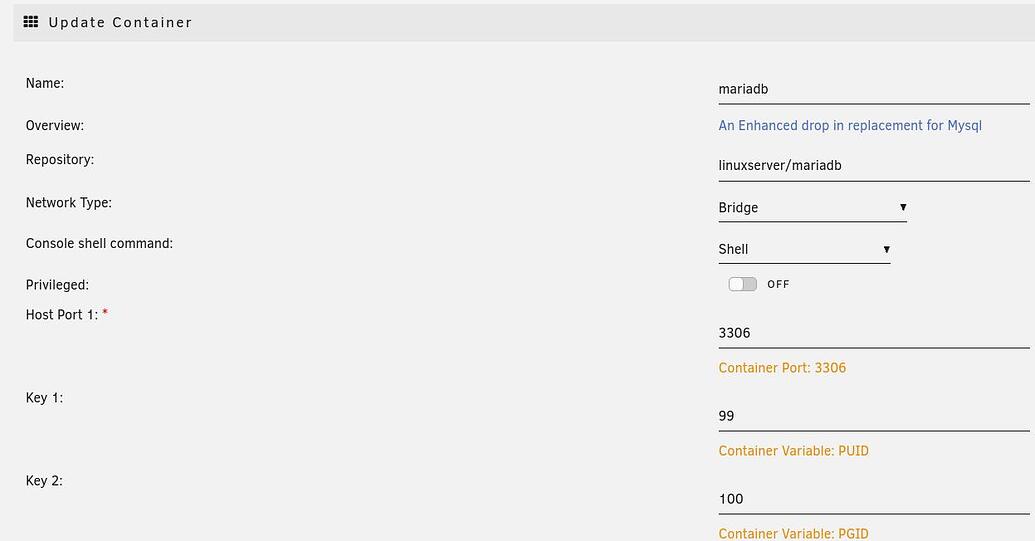Click the Key 2 field with value 100
The width and height of the screenshot is (1035, 541).
pos(874,499)
